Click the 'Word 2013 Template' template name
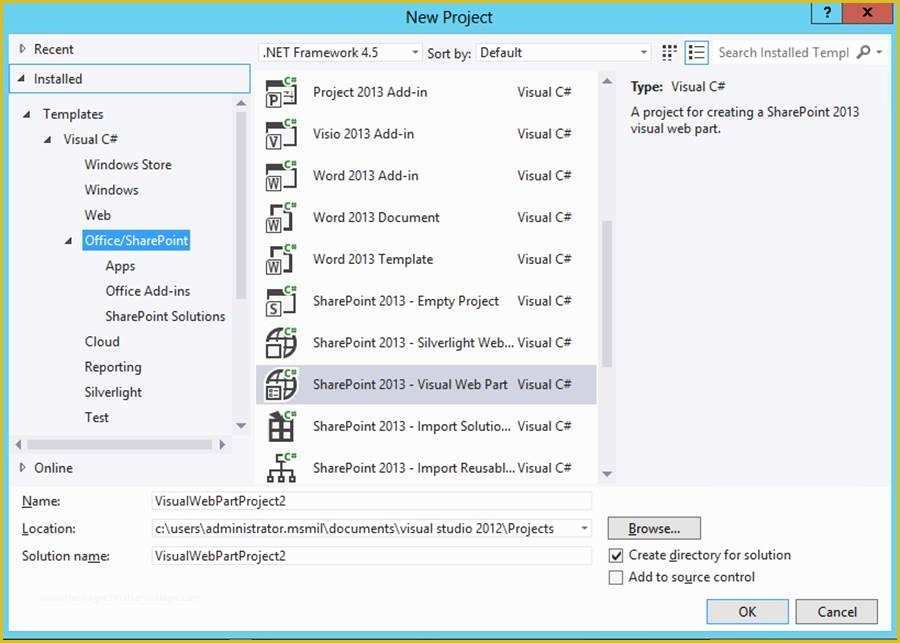The width and height of the screenshot is (900, 643). point(373,259)
